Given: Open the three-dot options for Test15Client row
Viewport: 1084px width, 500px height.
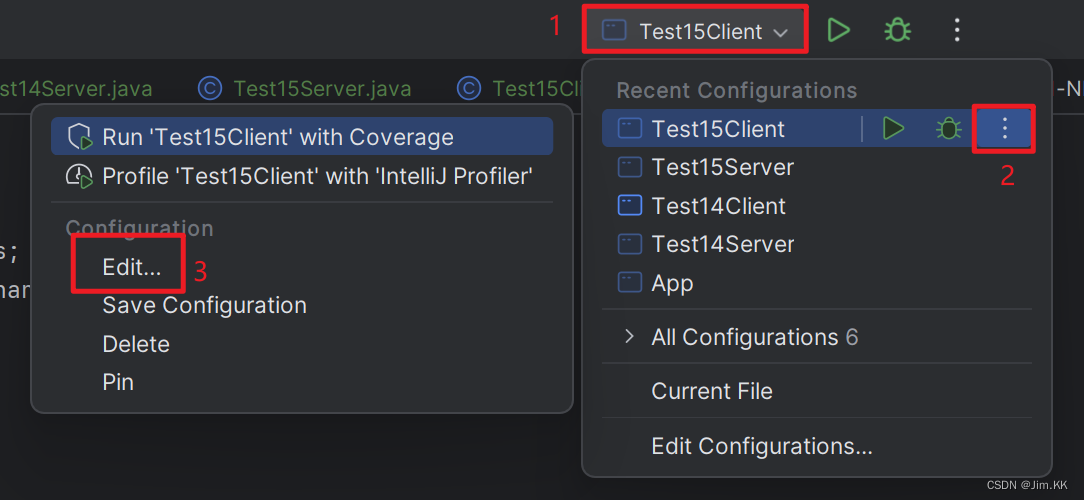Looking at the screenshot, I should (1005, 129).
